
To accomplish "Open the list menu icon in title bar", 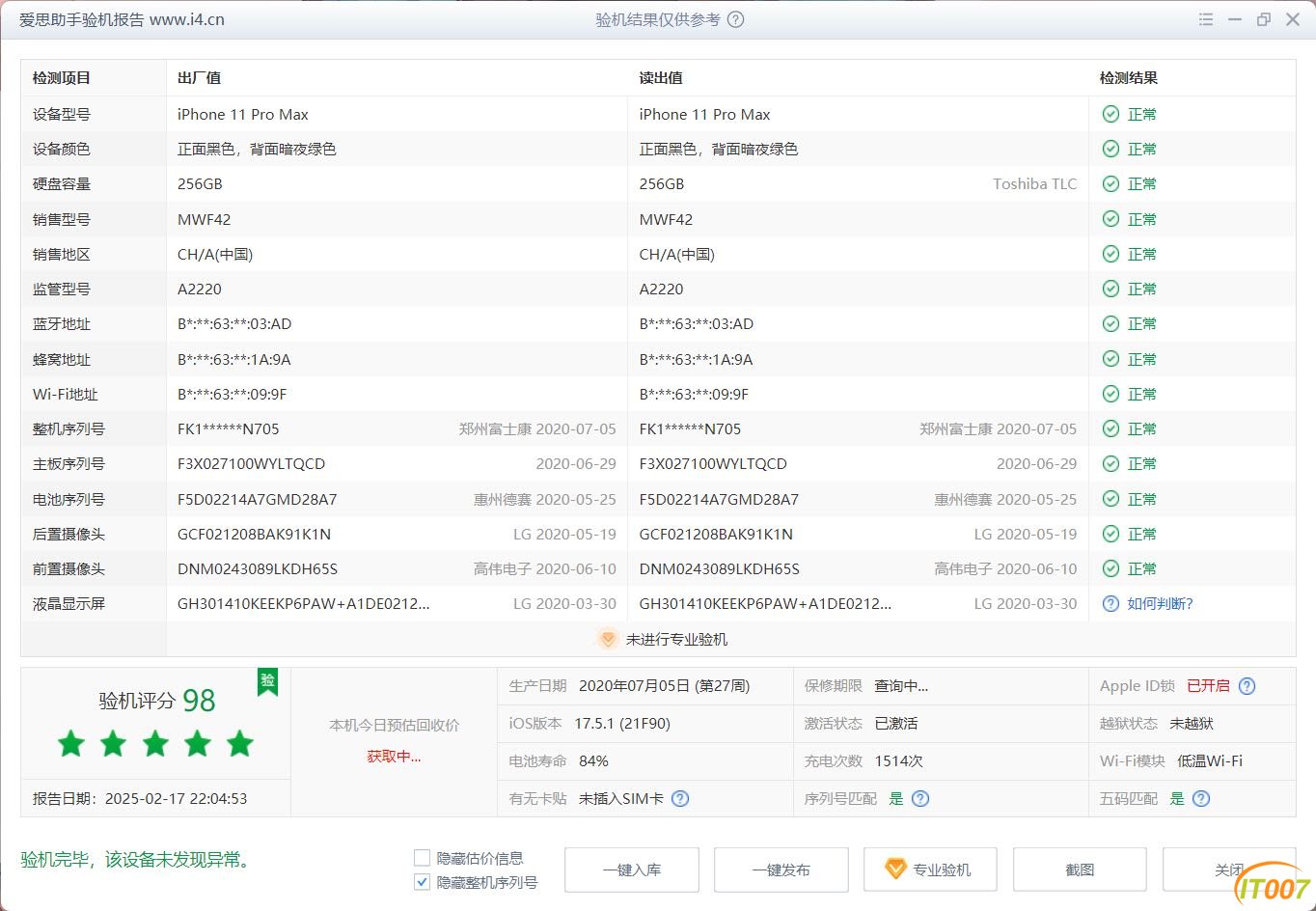I will pos(1206,19).
